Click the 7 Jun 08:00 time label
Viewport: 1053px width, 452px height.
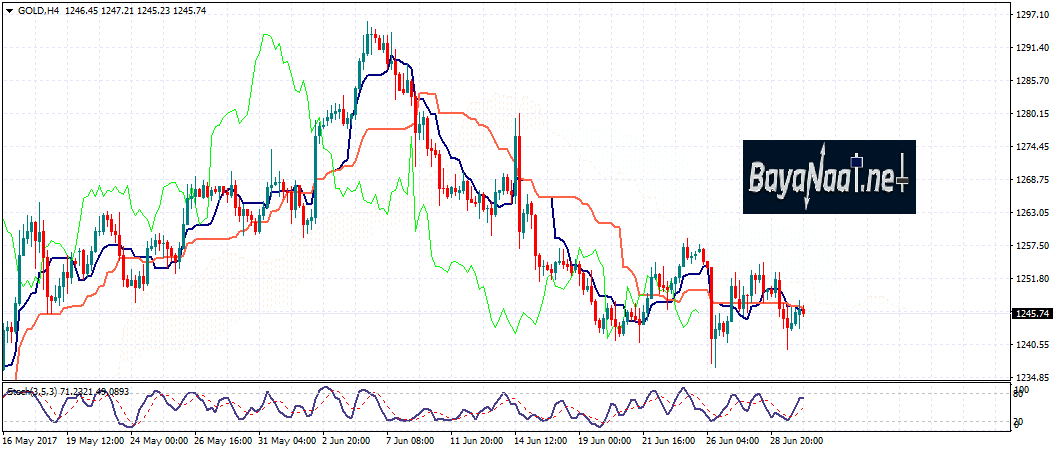407,439
